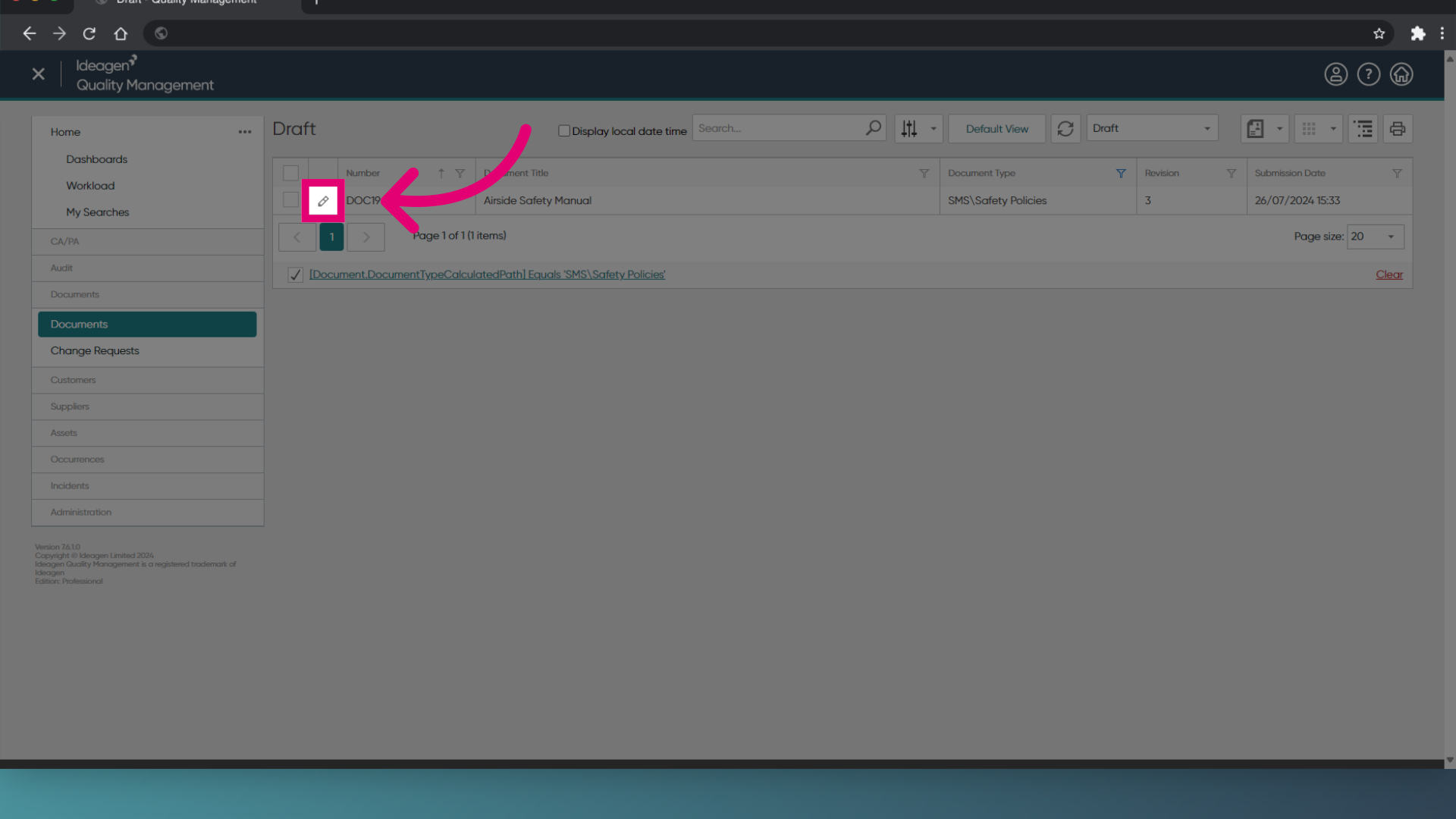Expand the export icon dropdown arrow

[1279, 129]
